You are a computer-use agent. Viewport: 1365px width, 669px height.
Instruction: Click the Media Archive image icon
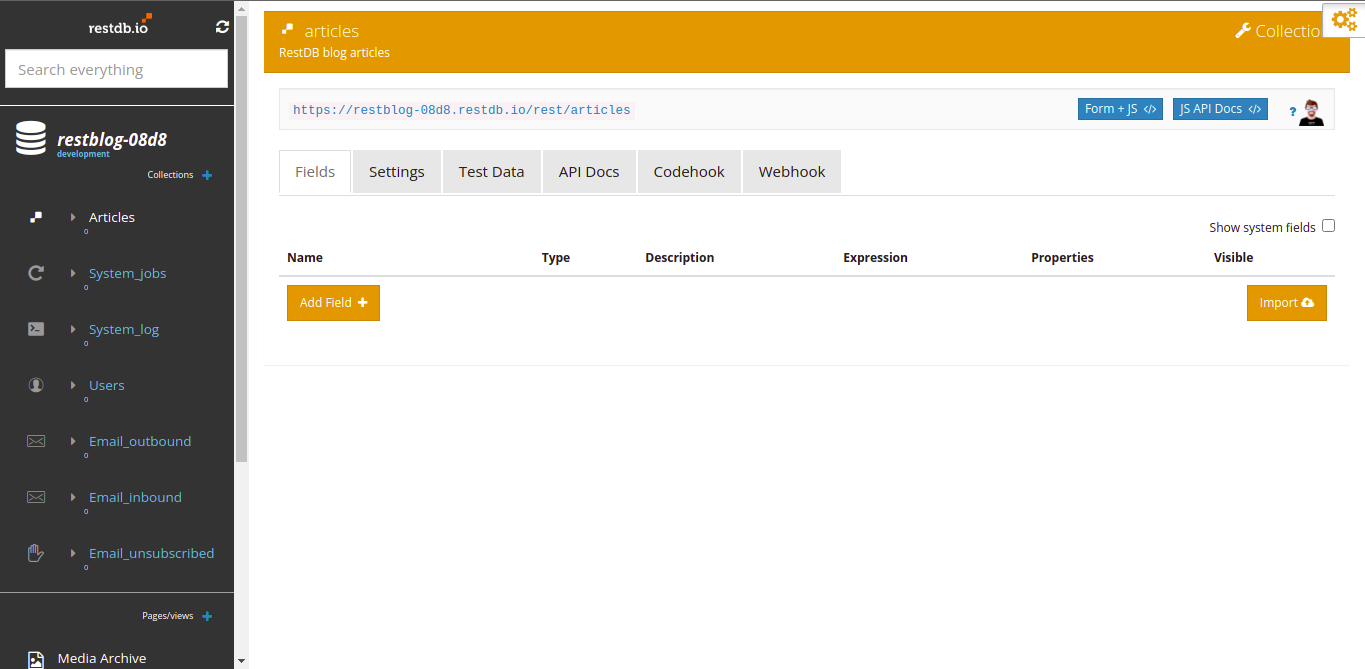point(36,659)
